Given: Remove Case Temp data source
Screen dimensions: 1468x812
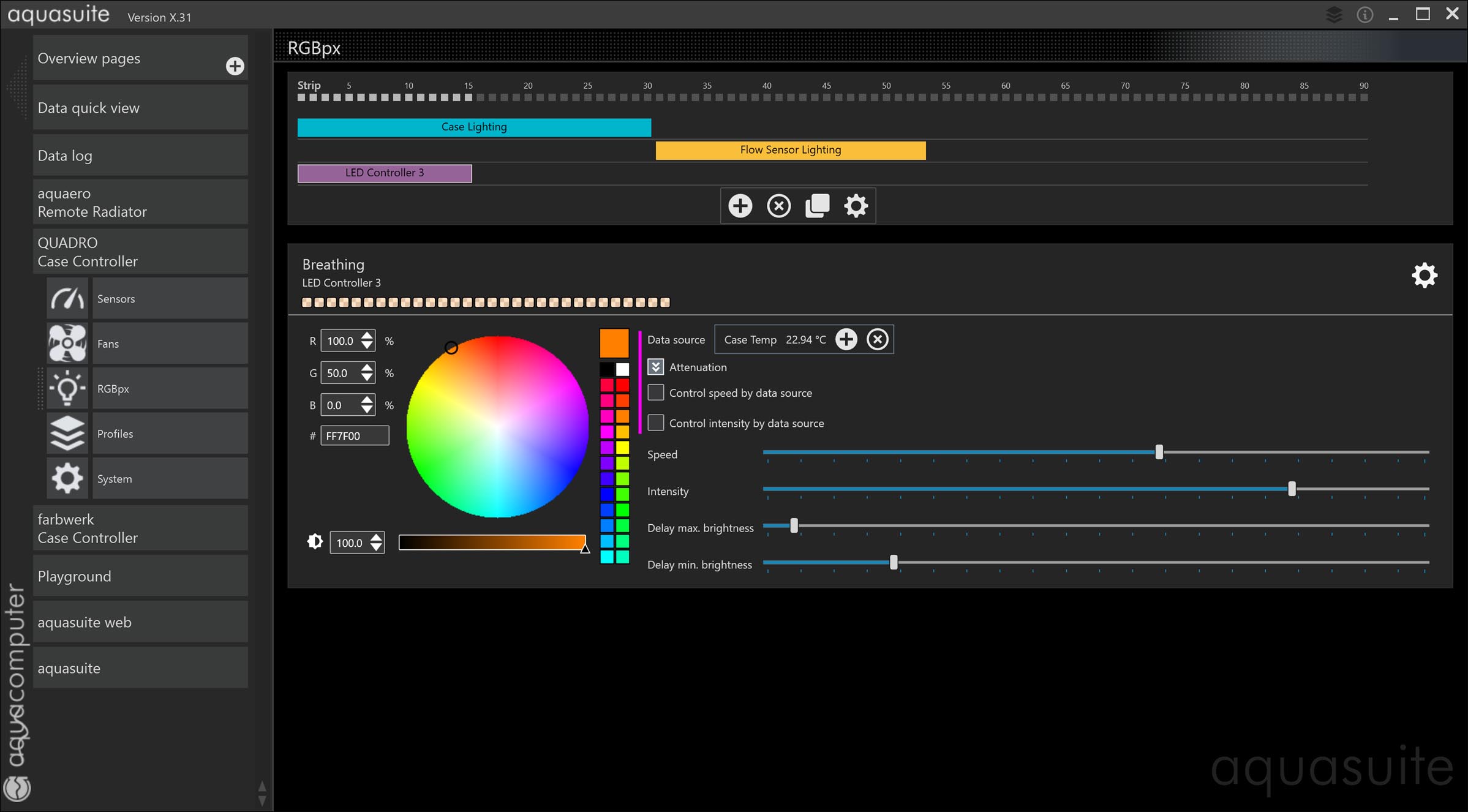Looking at the screenshot, I should pyautogui.click(x=877, y=339).
